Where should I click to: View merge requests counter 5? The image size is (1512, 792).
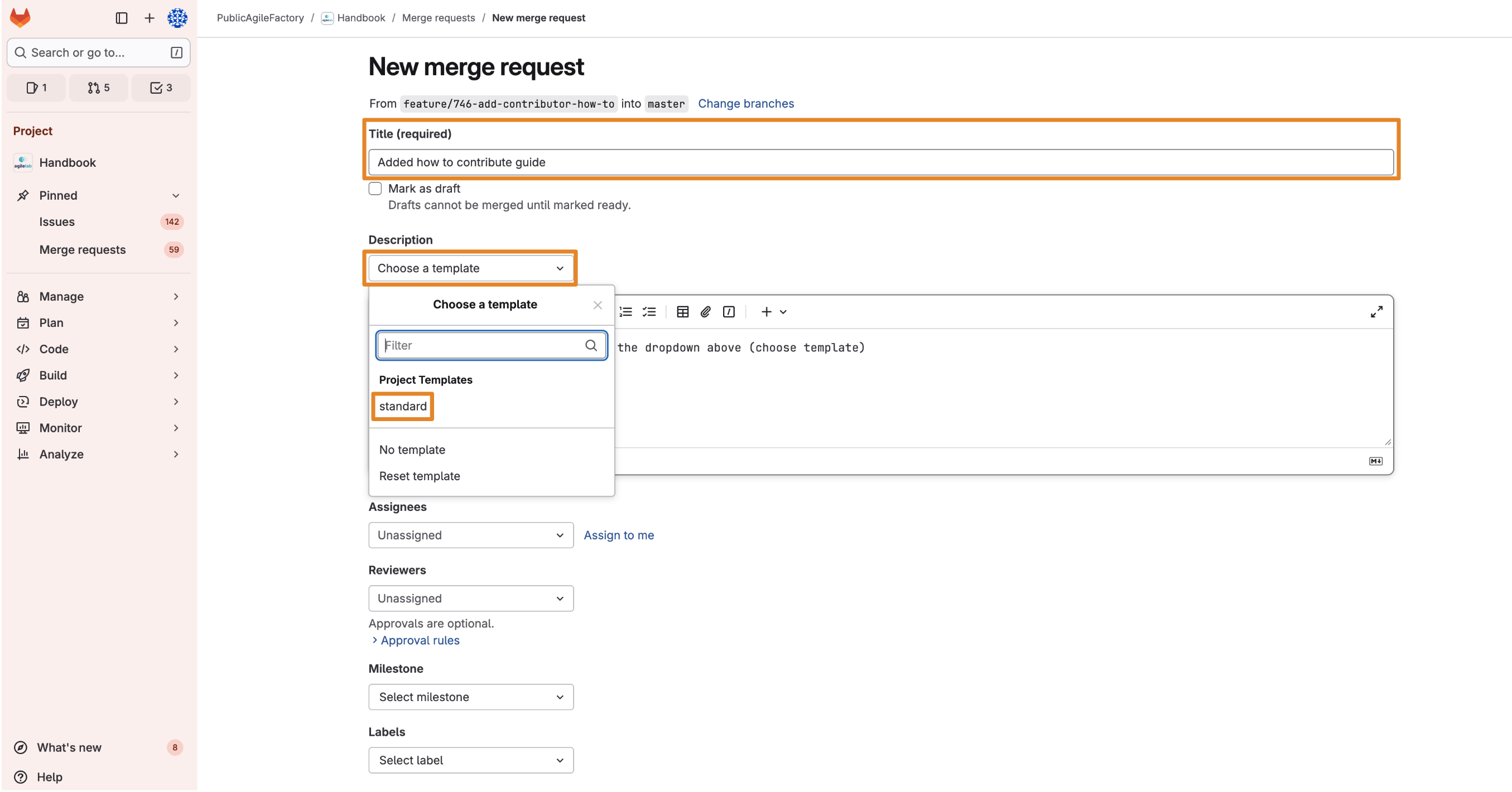click(x=99, y=88)
